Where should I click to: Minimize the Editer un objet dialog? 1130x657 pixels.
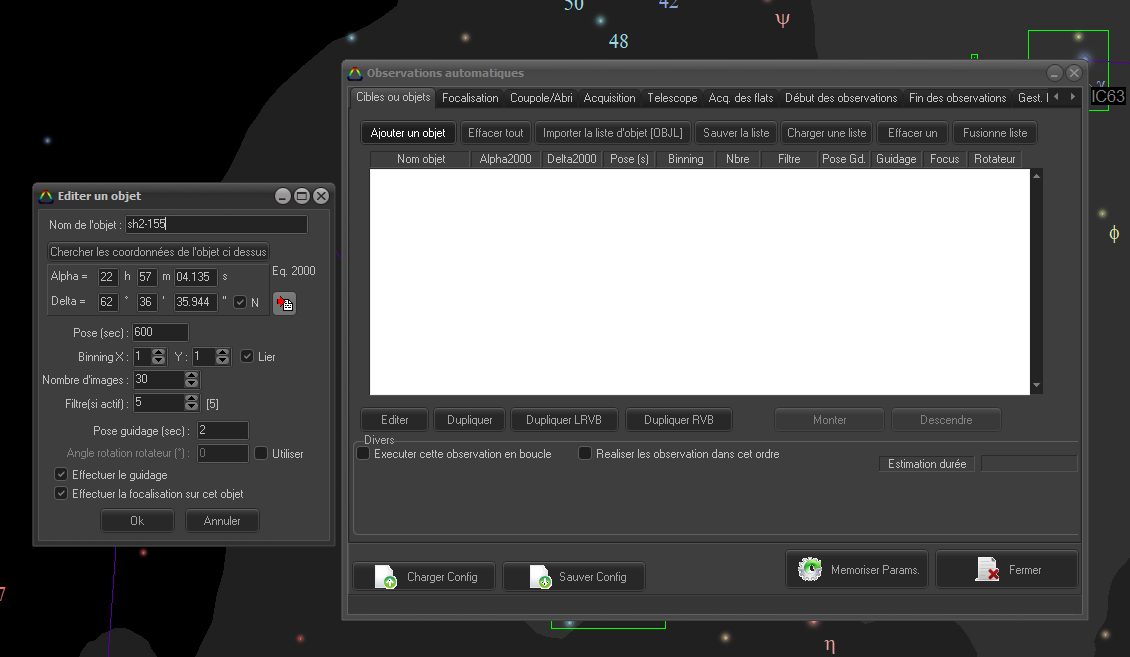[x=283, y=196]
